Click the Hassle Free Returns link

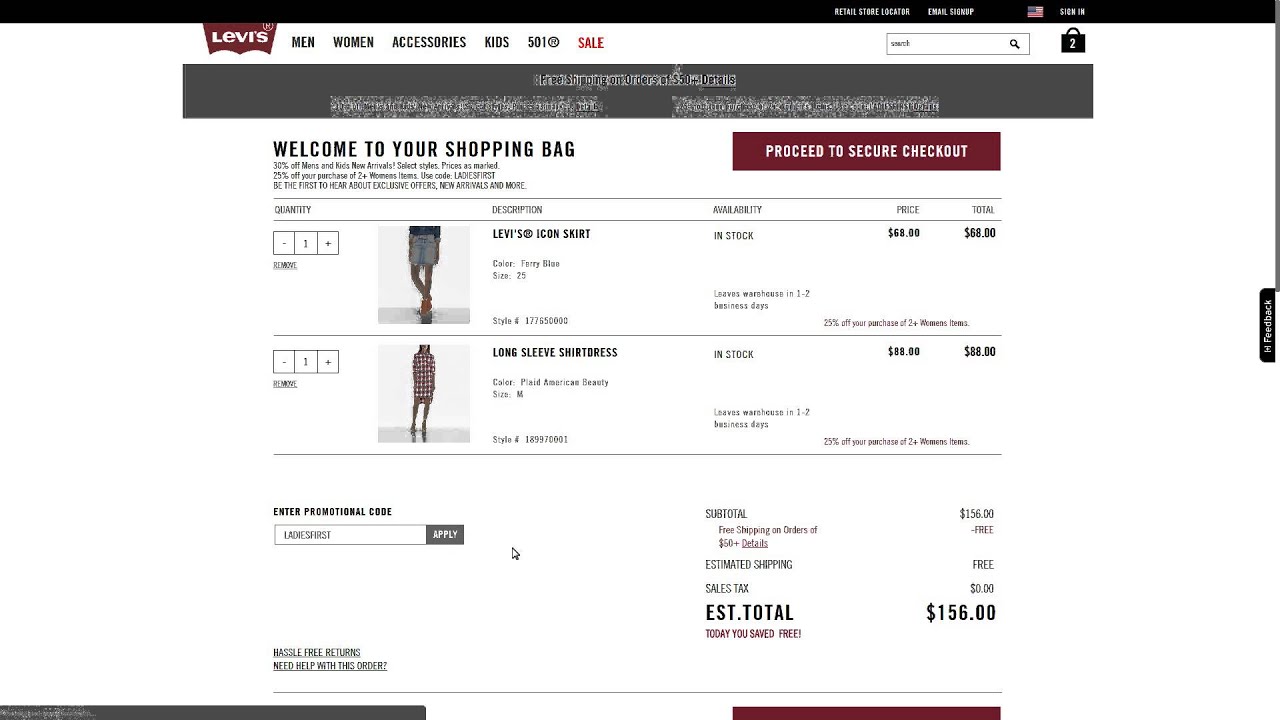[317, 653]
